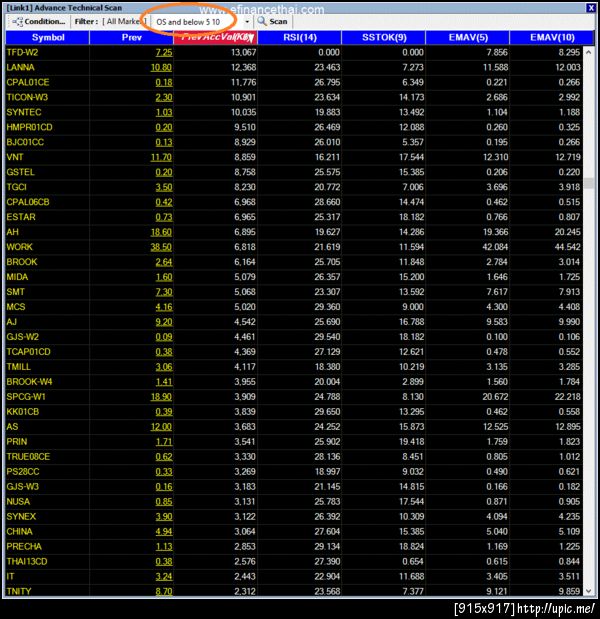
Task: Select symbol PS28CC
Action: (x=22, y=472)
